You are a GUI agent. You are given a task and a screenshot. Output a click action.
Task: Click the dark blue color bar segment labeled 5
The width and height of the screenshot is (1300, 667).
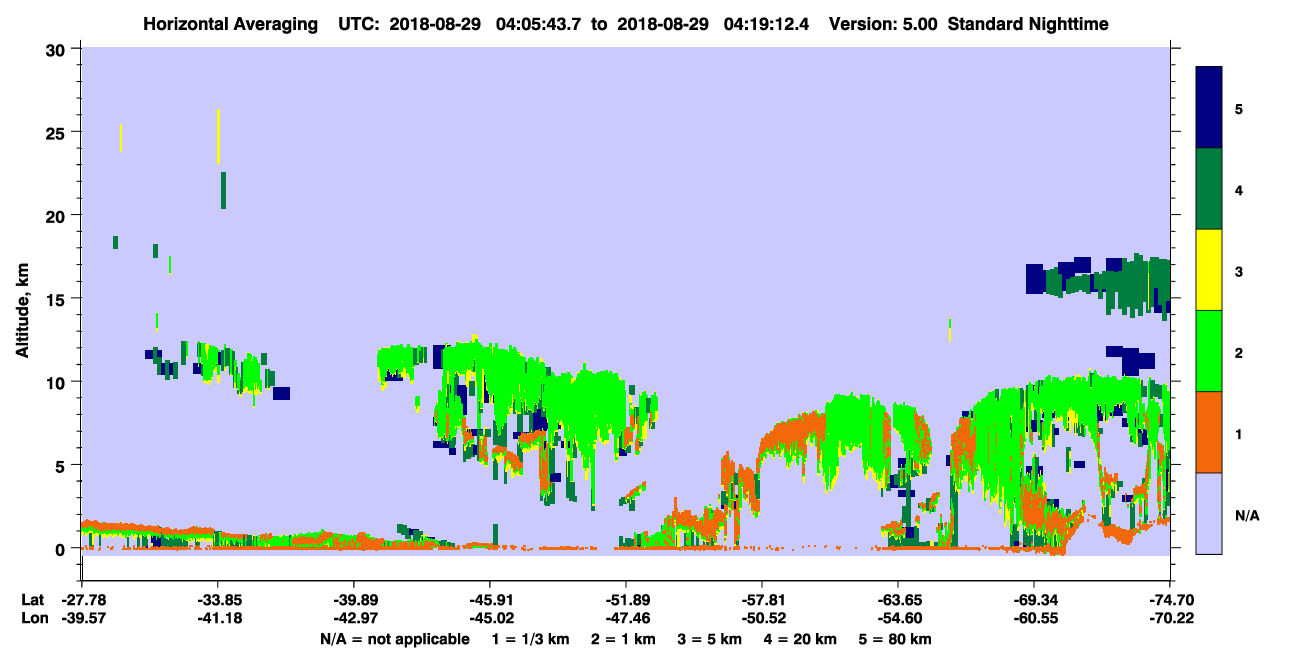(1209, 108)
